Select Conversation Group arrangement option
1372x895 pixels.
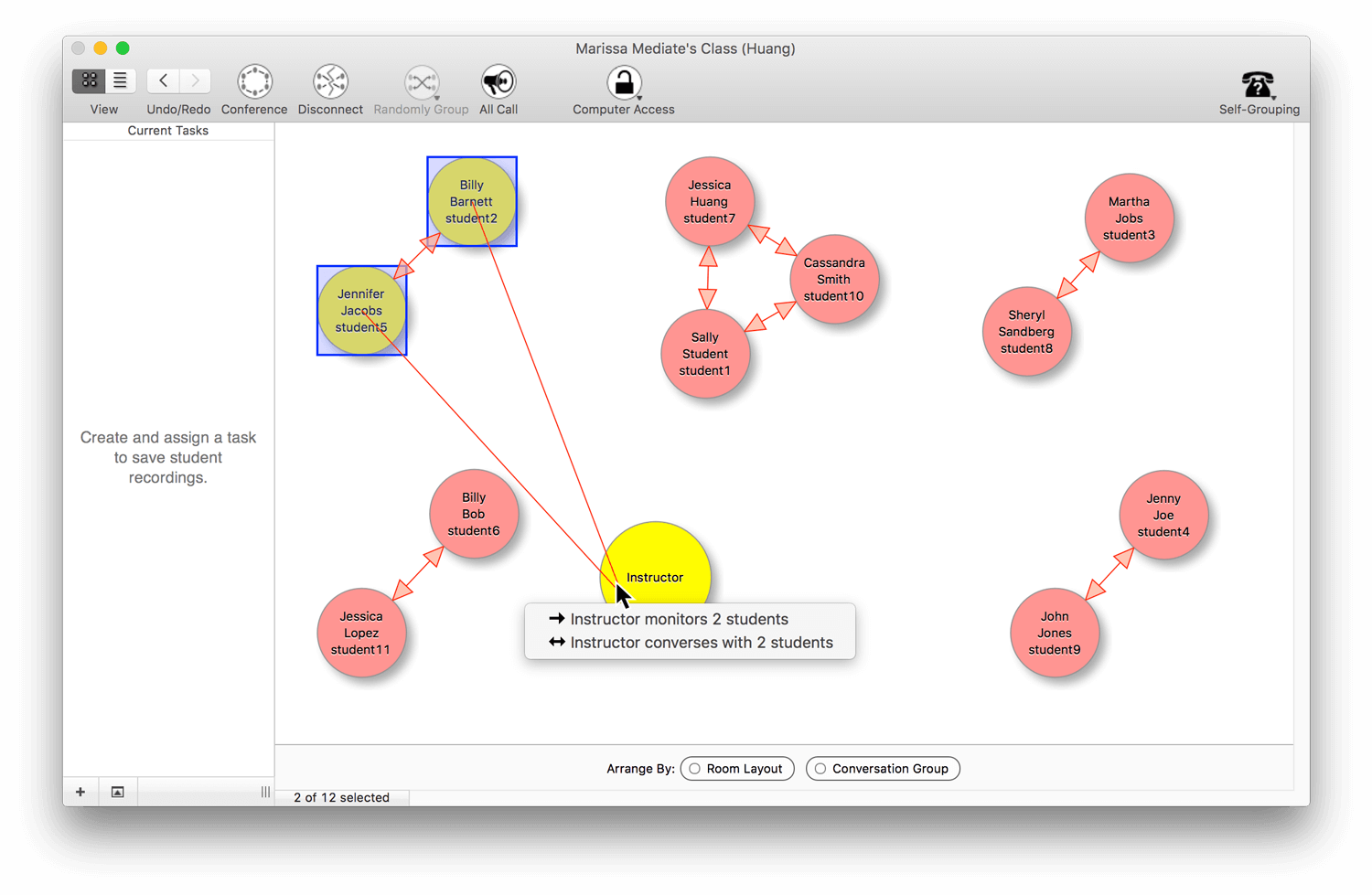tap(883, 769)
